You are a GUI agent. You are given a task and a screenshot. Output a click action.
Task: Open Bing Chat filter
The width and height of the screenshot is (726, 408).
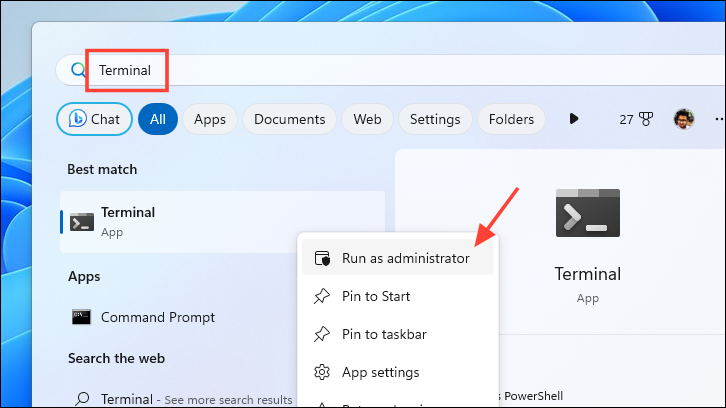tap(94, 119)
